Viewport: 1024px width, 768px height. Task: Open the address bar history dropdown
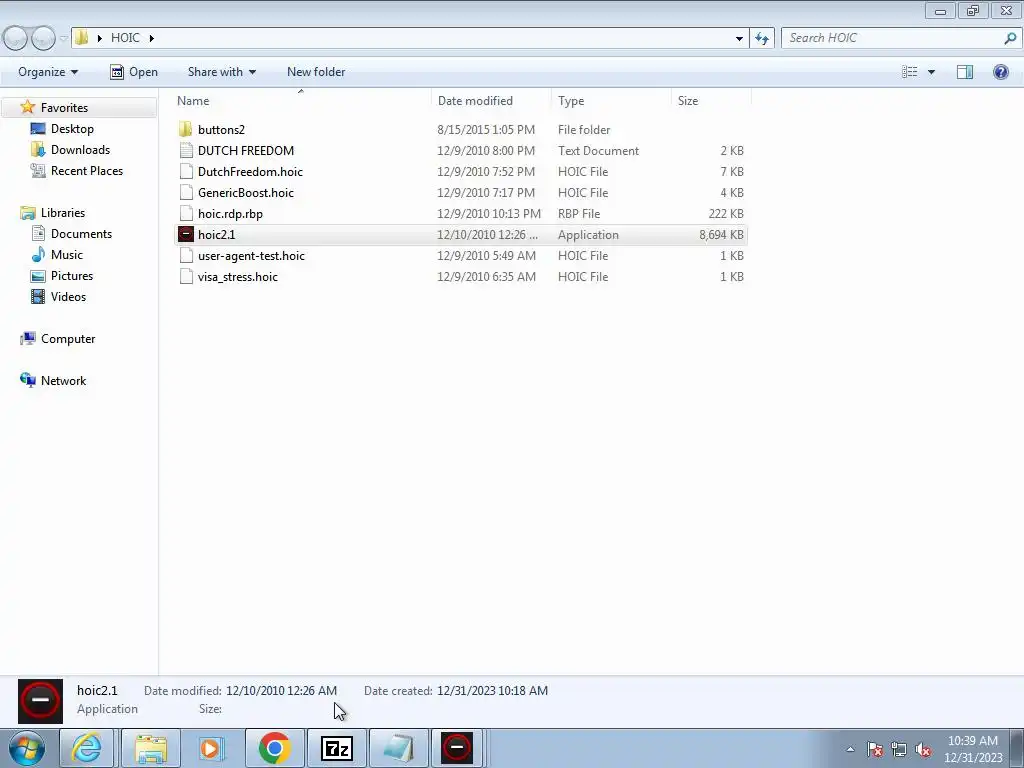(739, 38)
